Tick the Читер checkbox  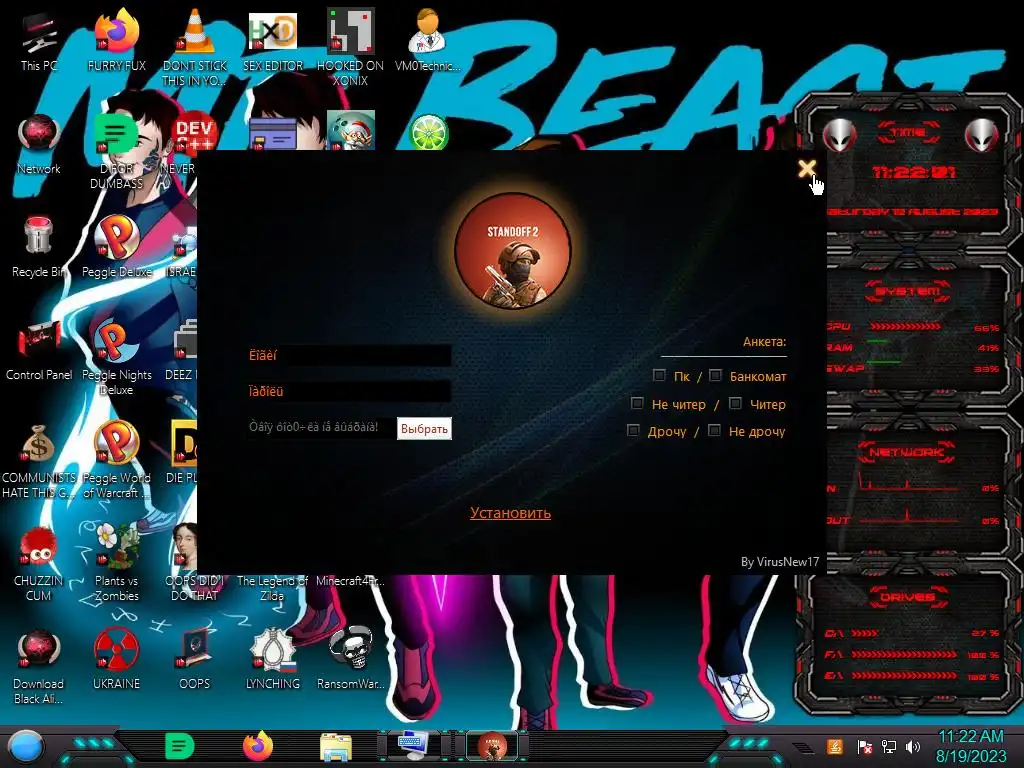(735, 403)
